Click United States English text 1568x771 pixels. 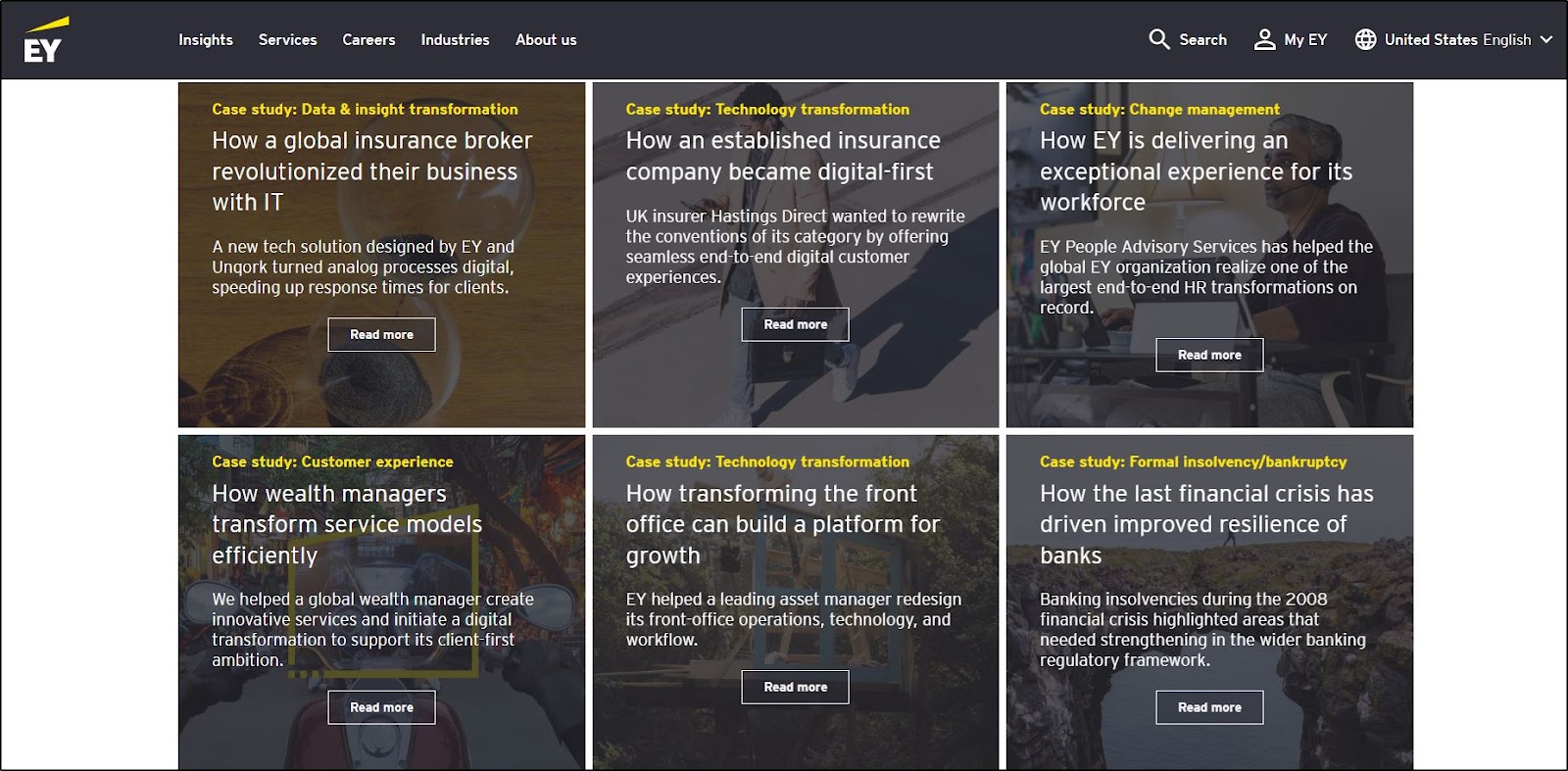(1457, 40)
